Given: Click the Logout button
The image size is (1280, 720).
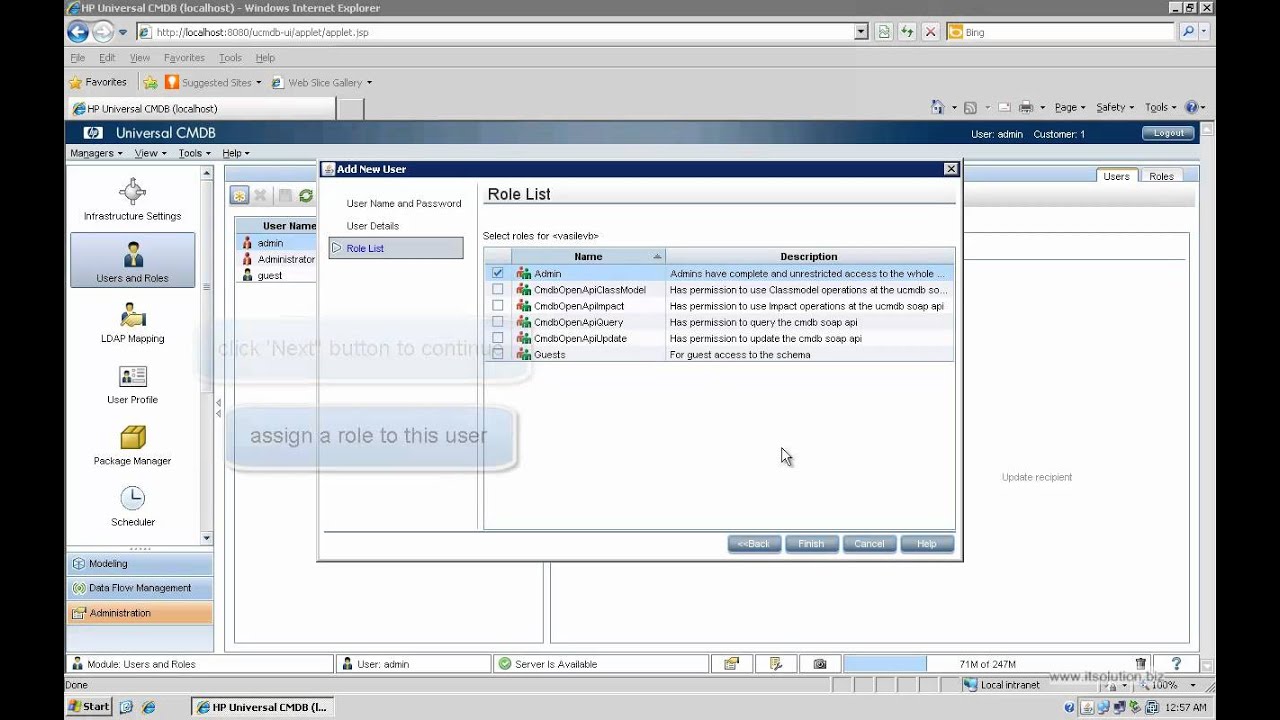Looking at the screenshot, I should [x=1168, y=133].
